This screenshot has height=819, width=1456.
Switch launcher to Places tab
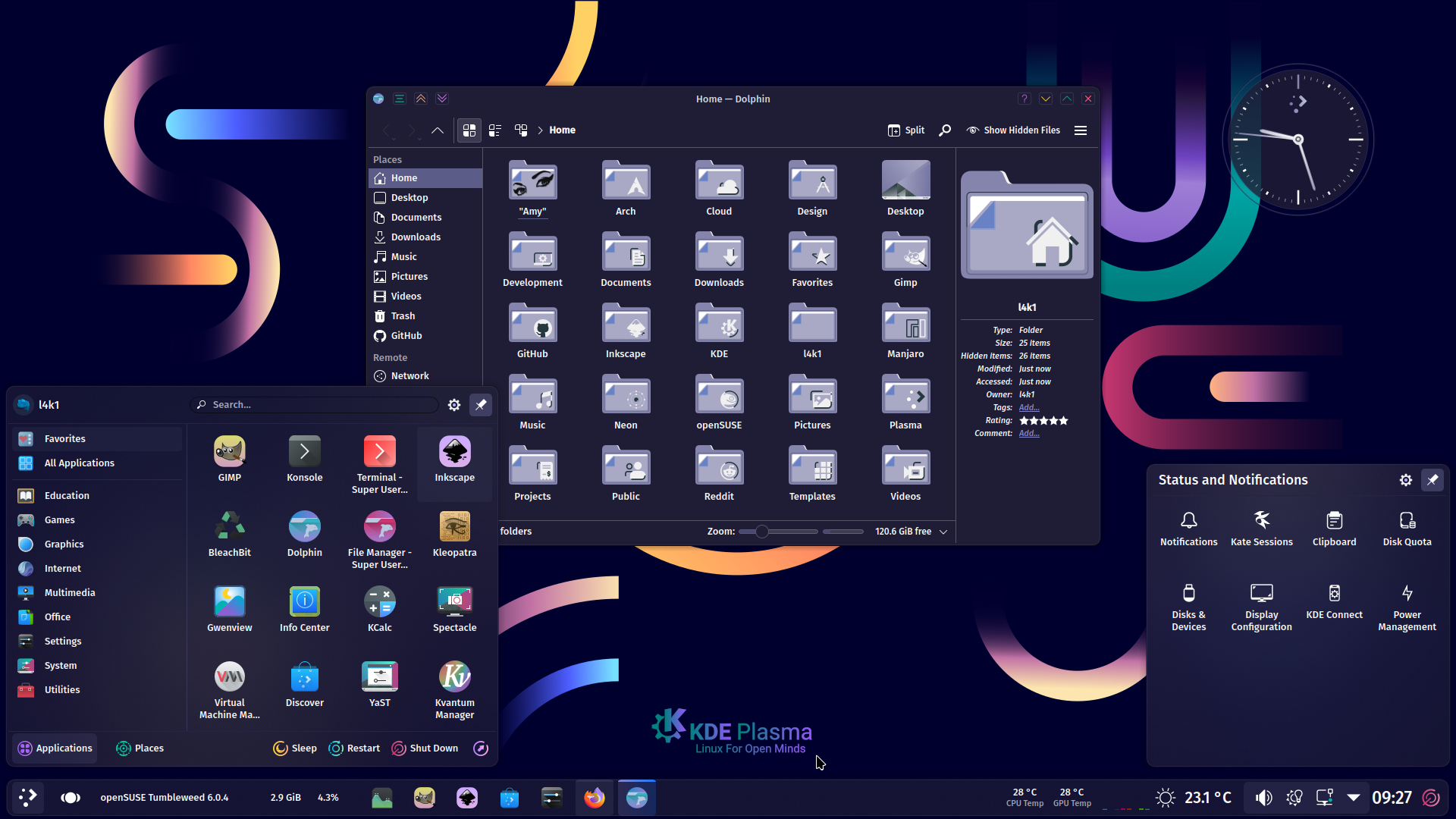tap(140, 748)
